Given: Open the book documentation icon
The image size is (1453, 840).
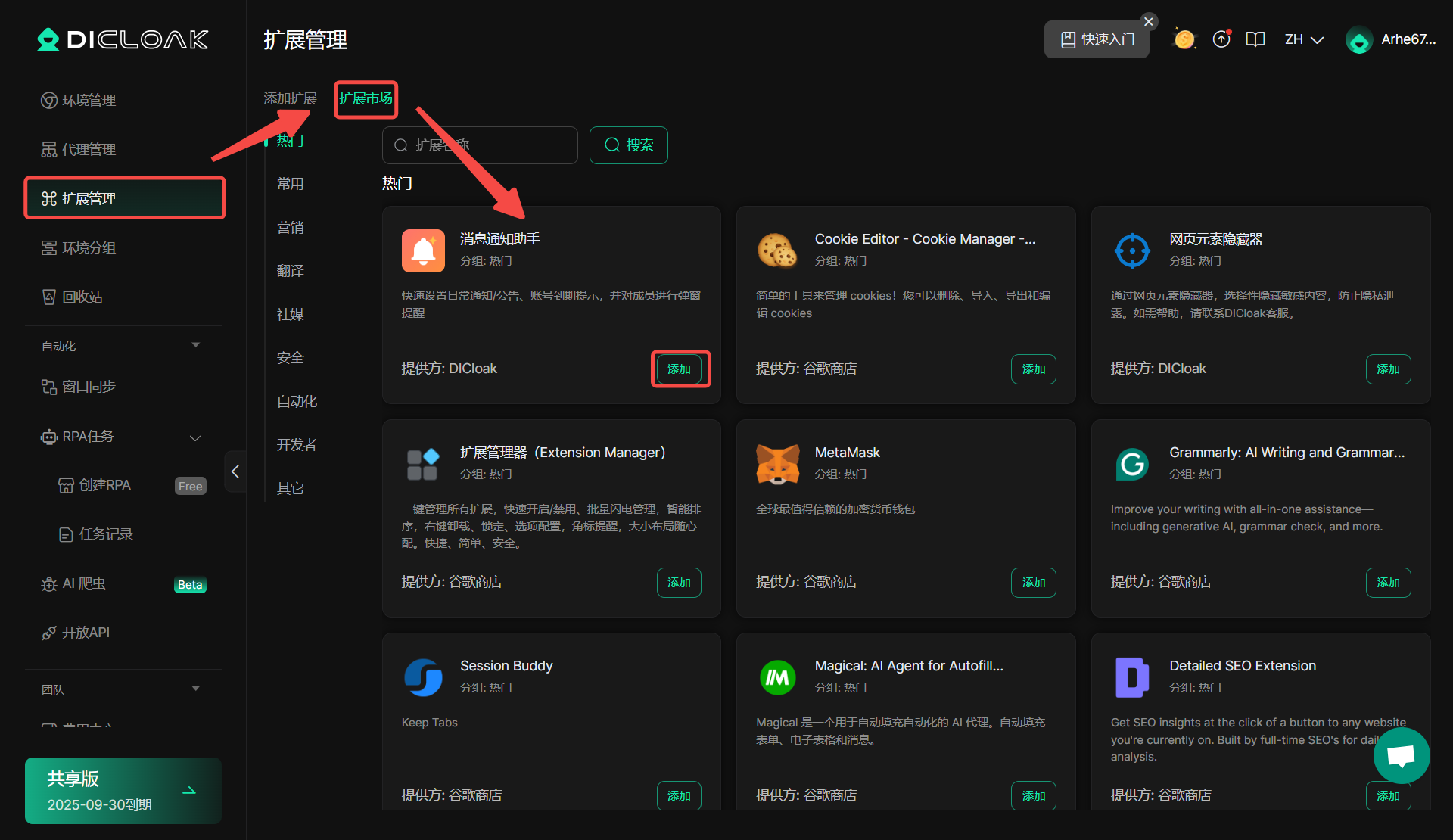Looking at the screenshot, I should coord(1255,39).
